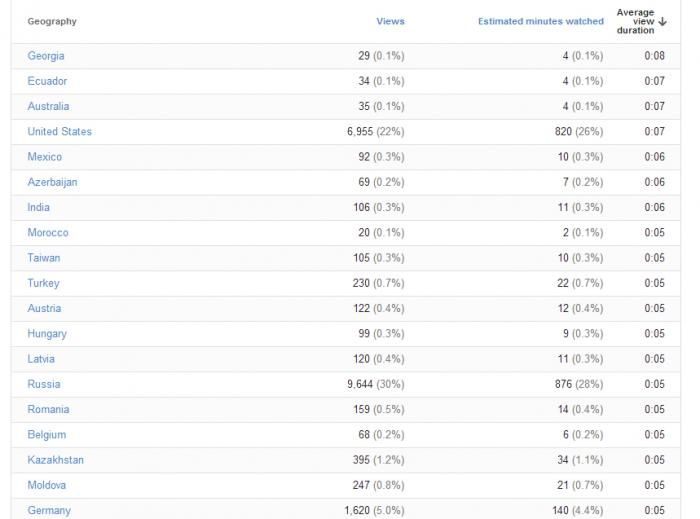Open the Ecuador country link
Screen dimensions: 700x519
pyautogui.click(x=47, y=81)
